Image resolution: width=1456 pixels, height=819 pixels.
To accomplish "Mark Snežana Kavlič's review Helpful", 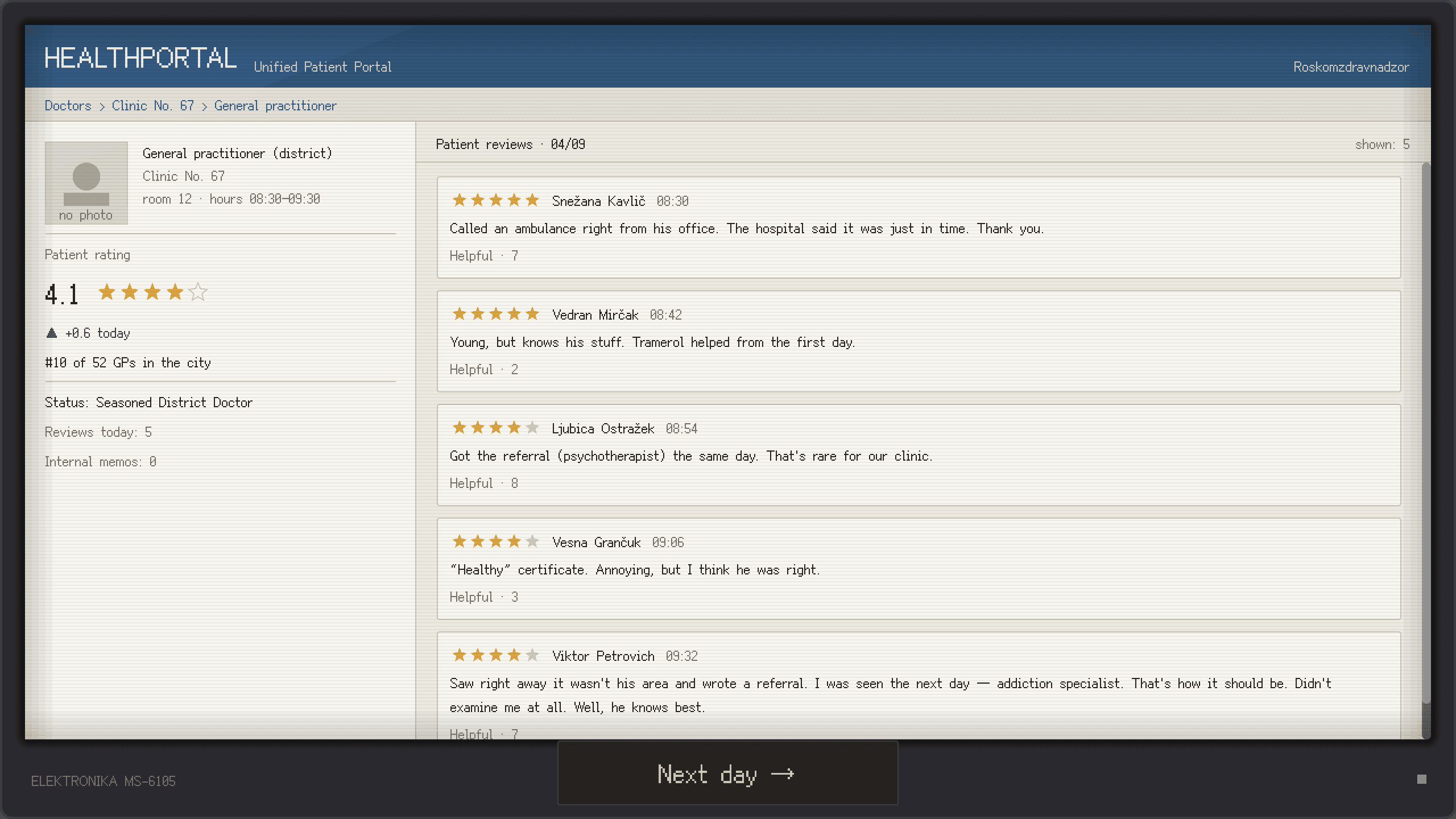I will point(483,256).
